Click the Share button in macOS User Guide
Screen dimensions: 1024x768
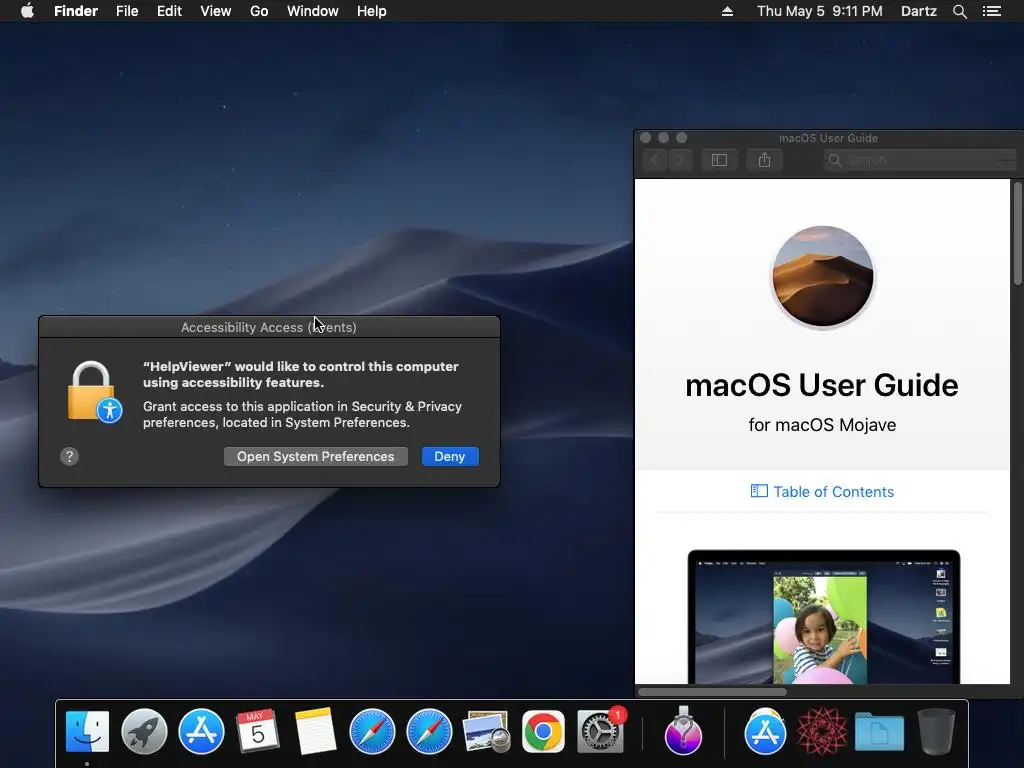click(764, 160)
